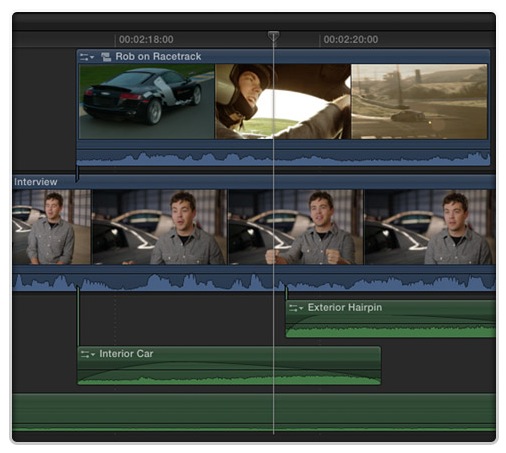
Task: Click the playhead handle on the ruler
Action: point(273,36)
